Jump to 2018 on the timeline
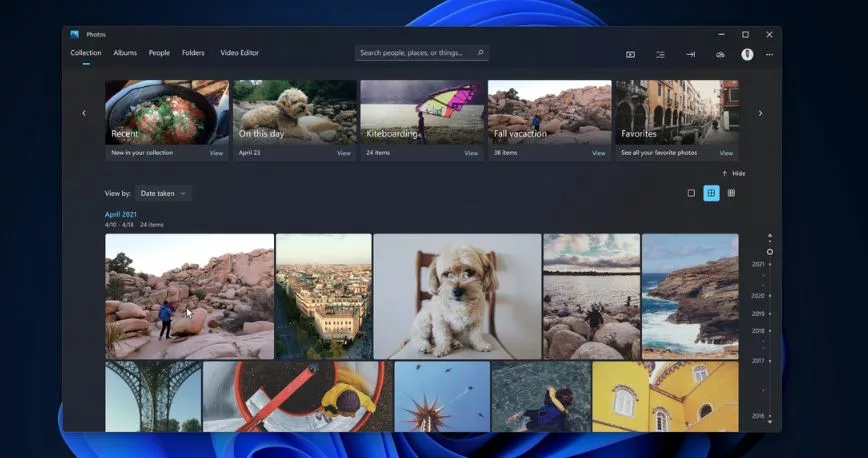Image resolution: width=868 pixels, height=458 pixels. pos(758,331)
